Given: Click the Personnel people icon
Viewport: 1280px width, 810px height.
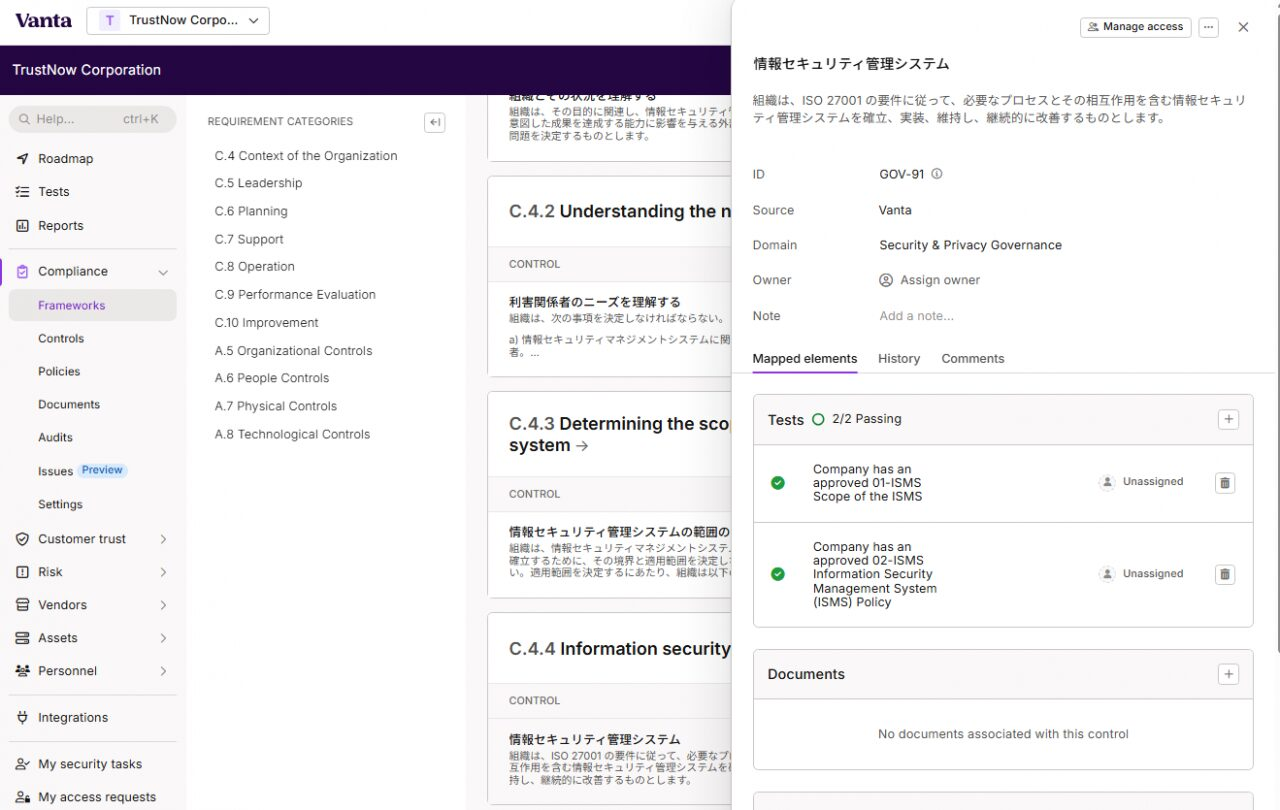Looking at the screenshot, I should (23, 671).
